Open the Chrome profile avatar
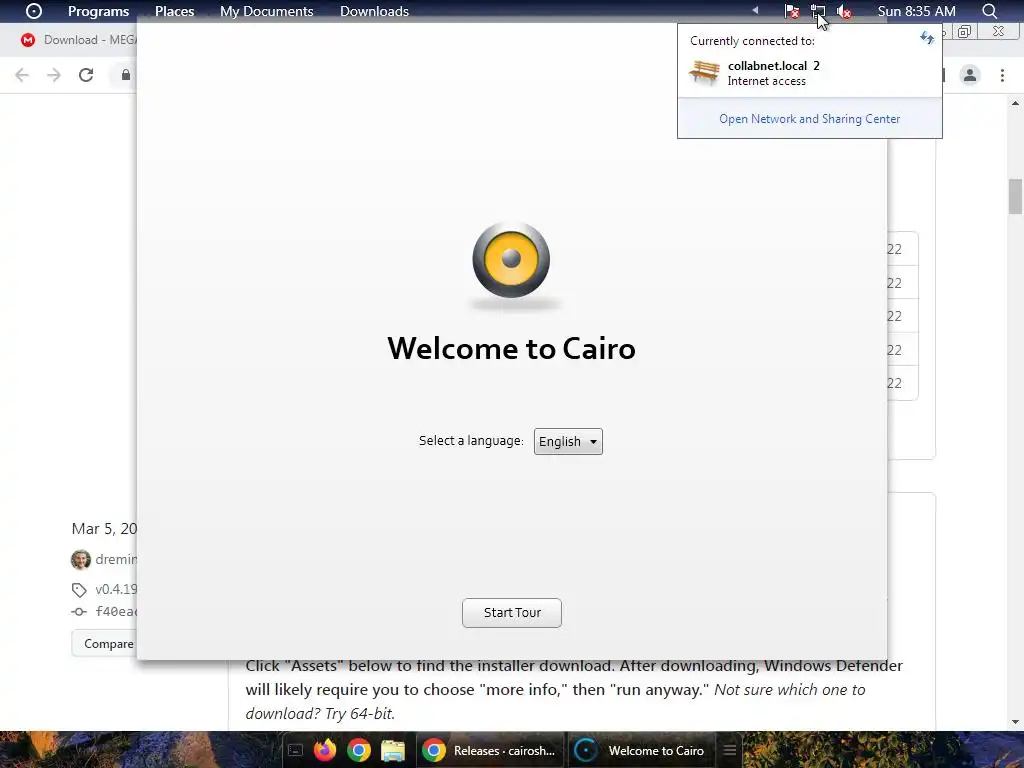 [x=970, y=75]
